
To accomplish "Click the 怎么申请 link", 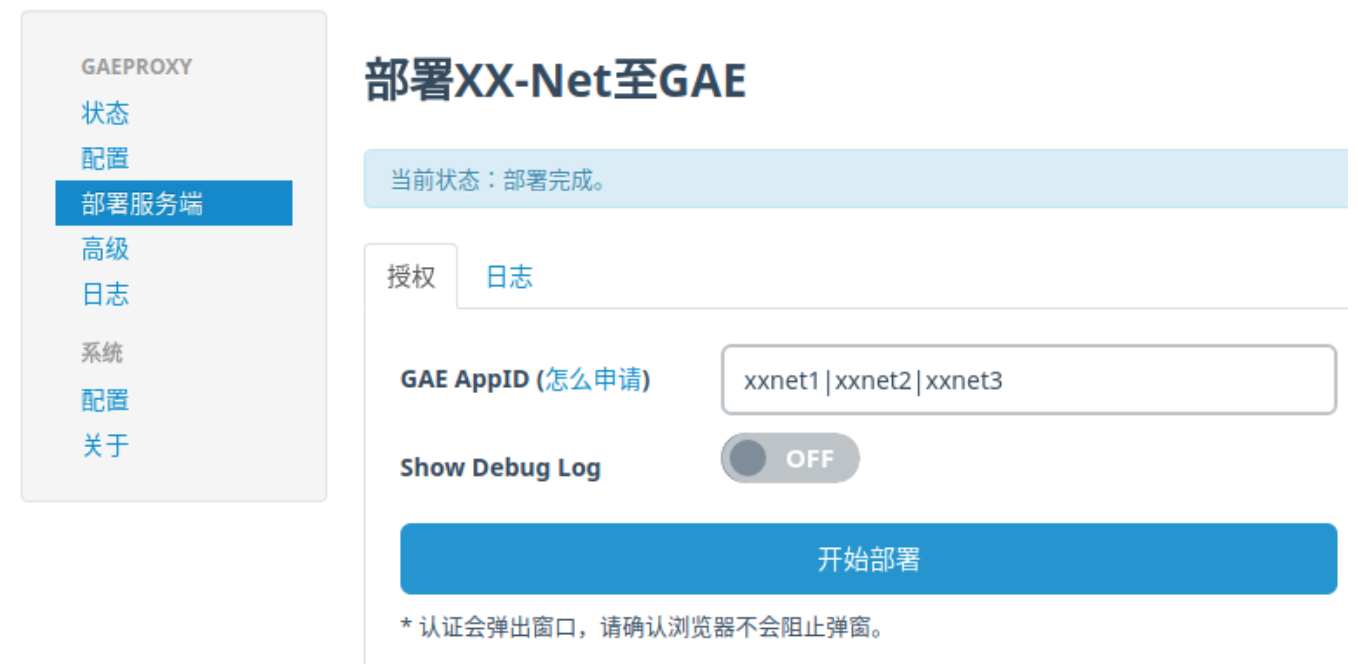I will tap(593, 380).
